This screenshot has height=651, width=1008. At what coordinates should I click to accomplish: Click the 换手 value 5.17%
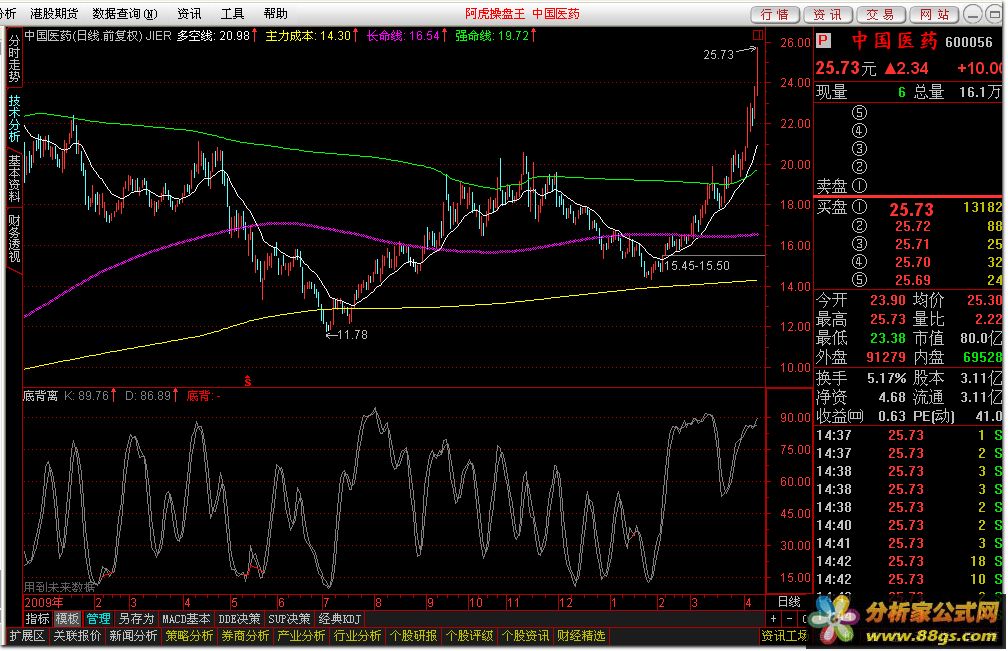pos(886,378)
